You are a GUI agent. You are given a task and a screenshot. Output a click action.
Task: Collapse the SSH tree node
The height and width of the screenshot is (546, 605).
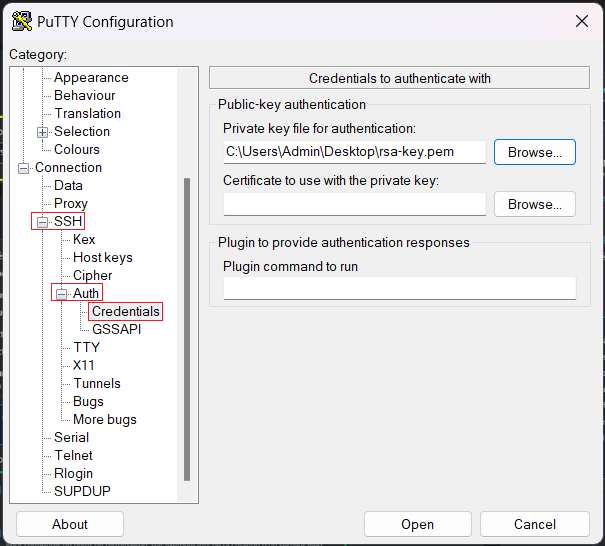click(42, 222)
